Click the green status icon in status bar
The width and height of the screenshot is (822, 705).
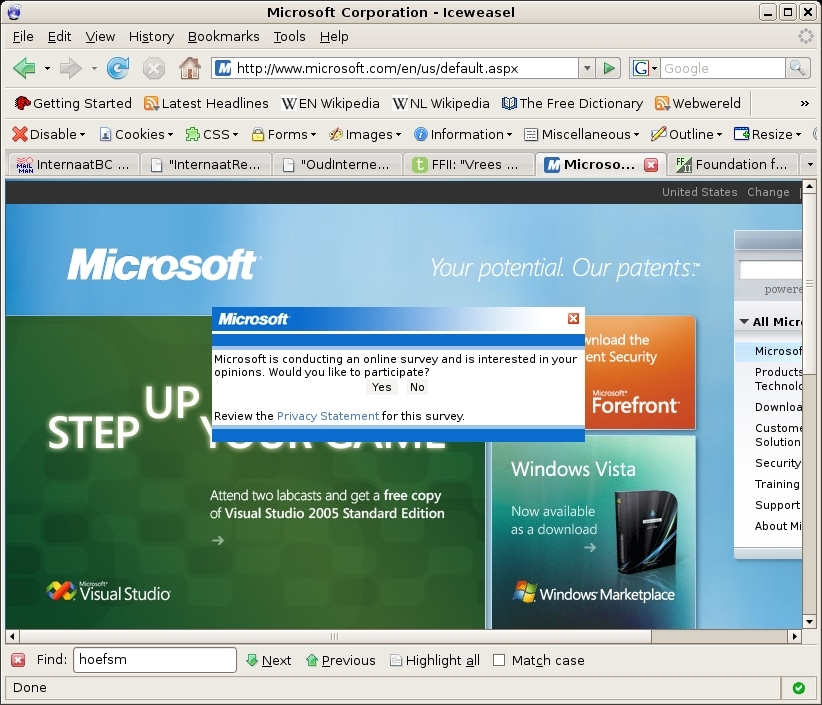pyautogui.click(x=798, y=688)
